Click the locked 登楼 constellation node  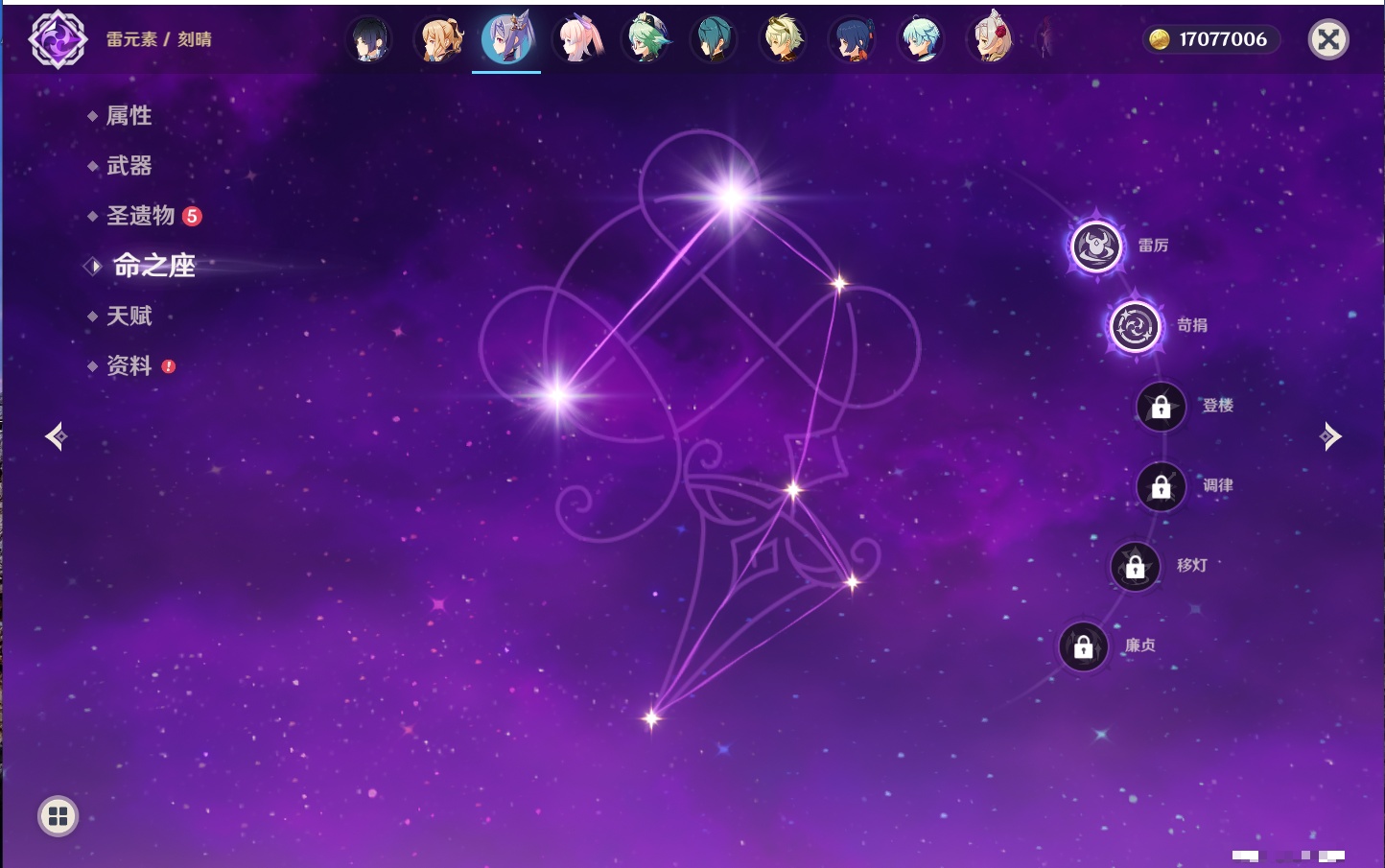[x=1161, y=407]
